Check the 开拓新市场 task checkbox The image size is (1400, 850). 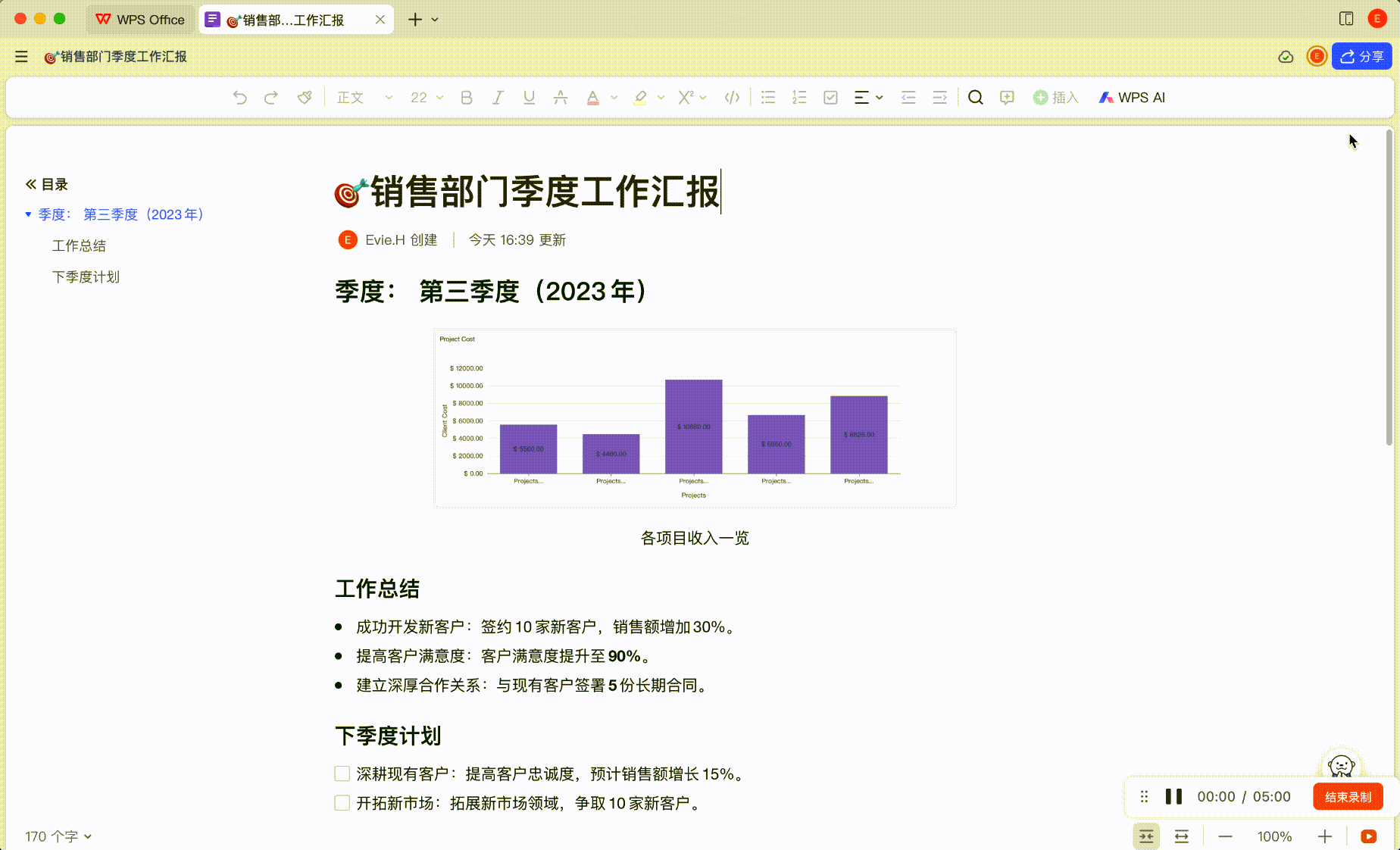(x=342, y=802)
